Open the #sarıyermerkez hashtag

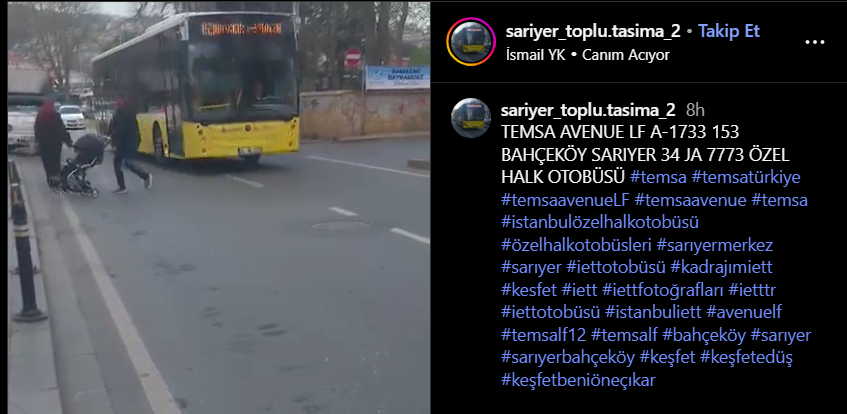pyautogui.click(x=715, y=245)
